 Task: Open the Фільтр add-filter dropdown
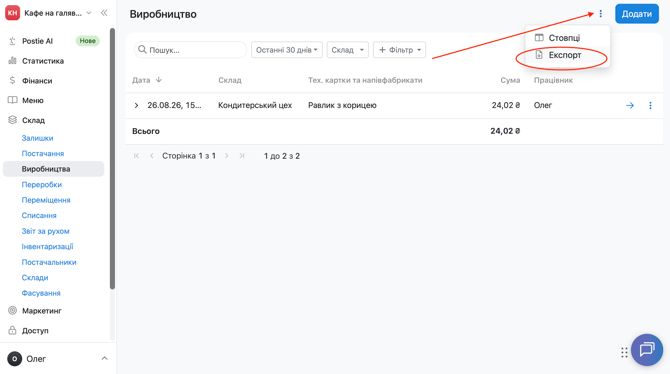tap(400, 50)
